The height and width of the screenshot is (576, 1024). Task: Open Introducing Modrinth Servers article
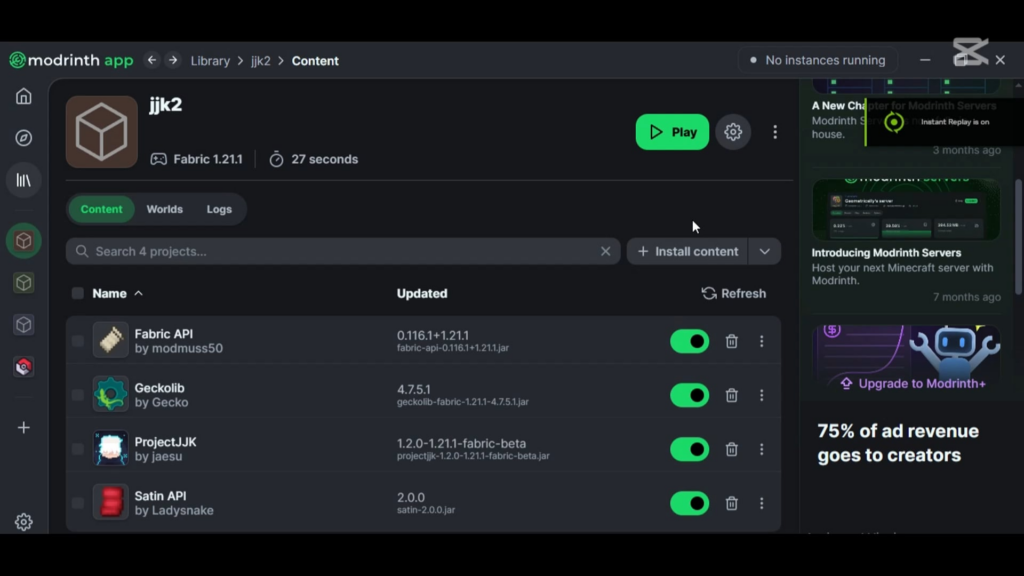pyautogui.click(x=886, y=253)
